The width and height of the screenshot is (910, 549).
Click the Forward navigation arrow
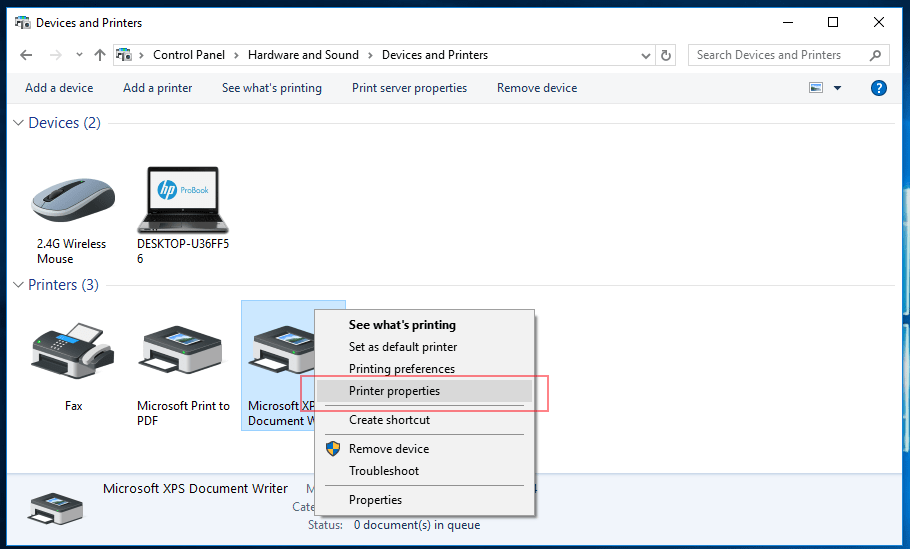click(56, 55)
